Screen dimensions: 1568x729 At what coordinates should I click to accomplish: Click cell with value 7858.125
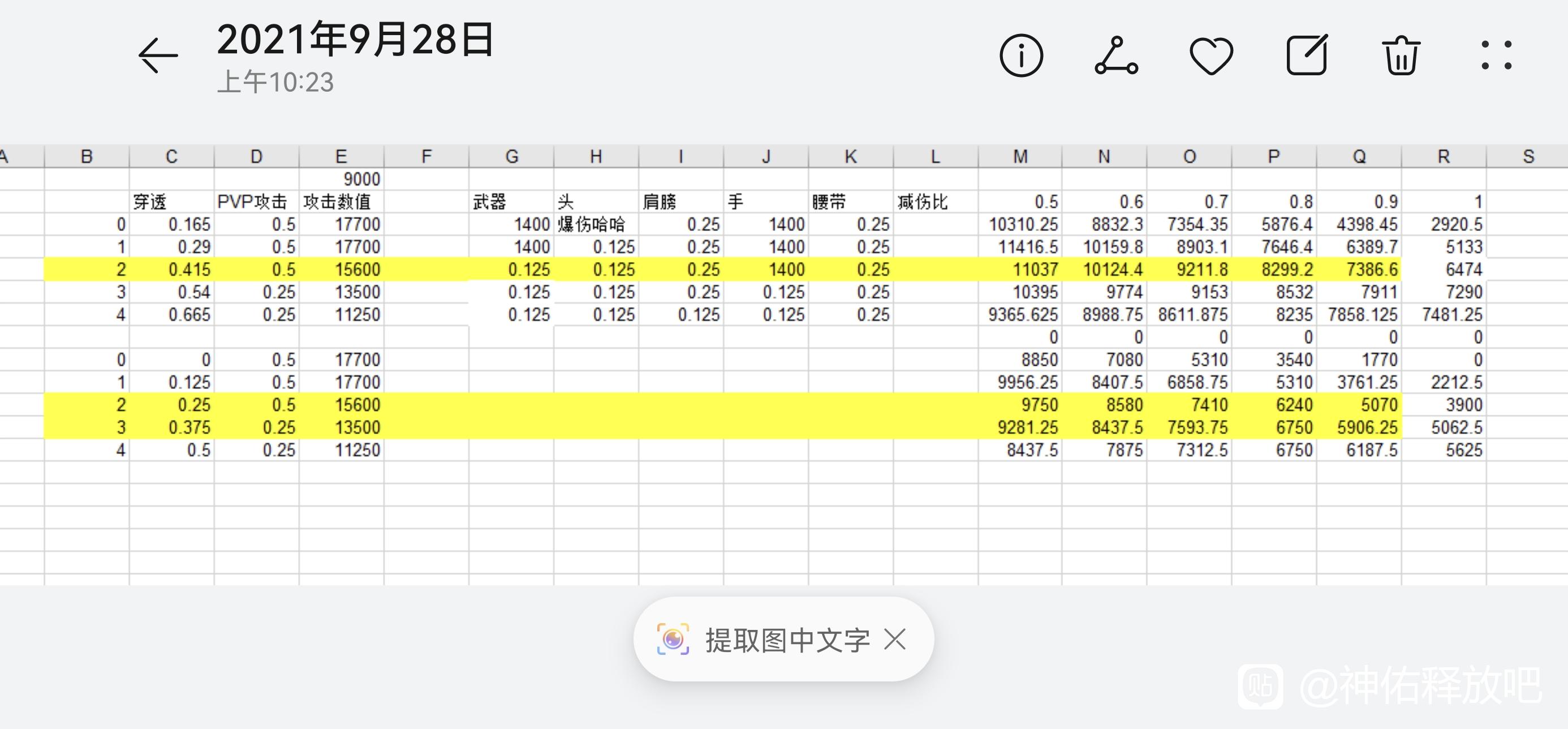pos(1359,314)
